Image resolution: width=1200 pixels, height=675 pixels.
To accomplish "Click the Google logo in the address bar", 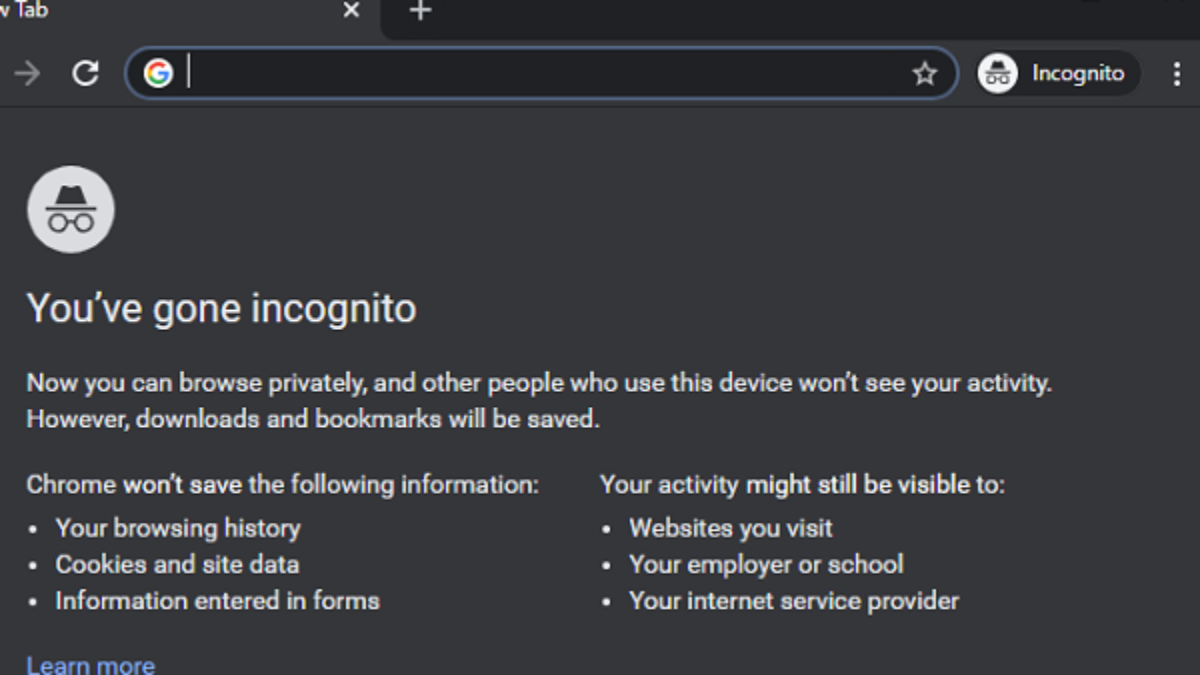I will click(x=158, y=73).
